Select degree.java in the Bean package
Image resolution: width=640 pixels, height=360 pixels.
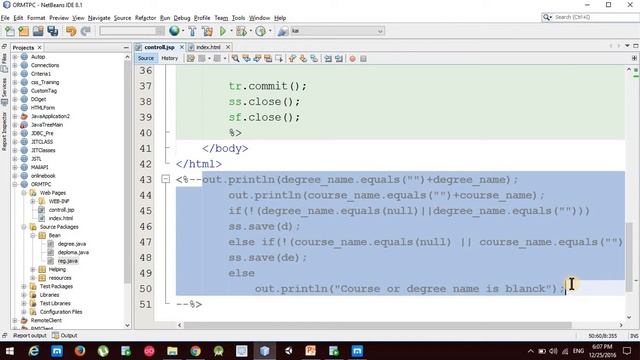coord(71,244)
